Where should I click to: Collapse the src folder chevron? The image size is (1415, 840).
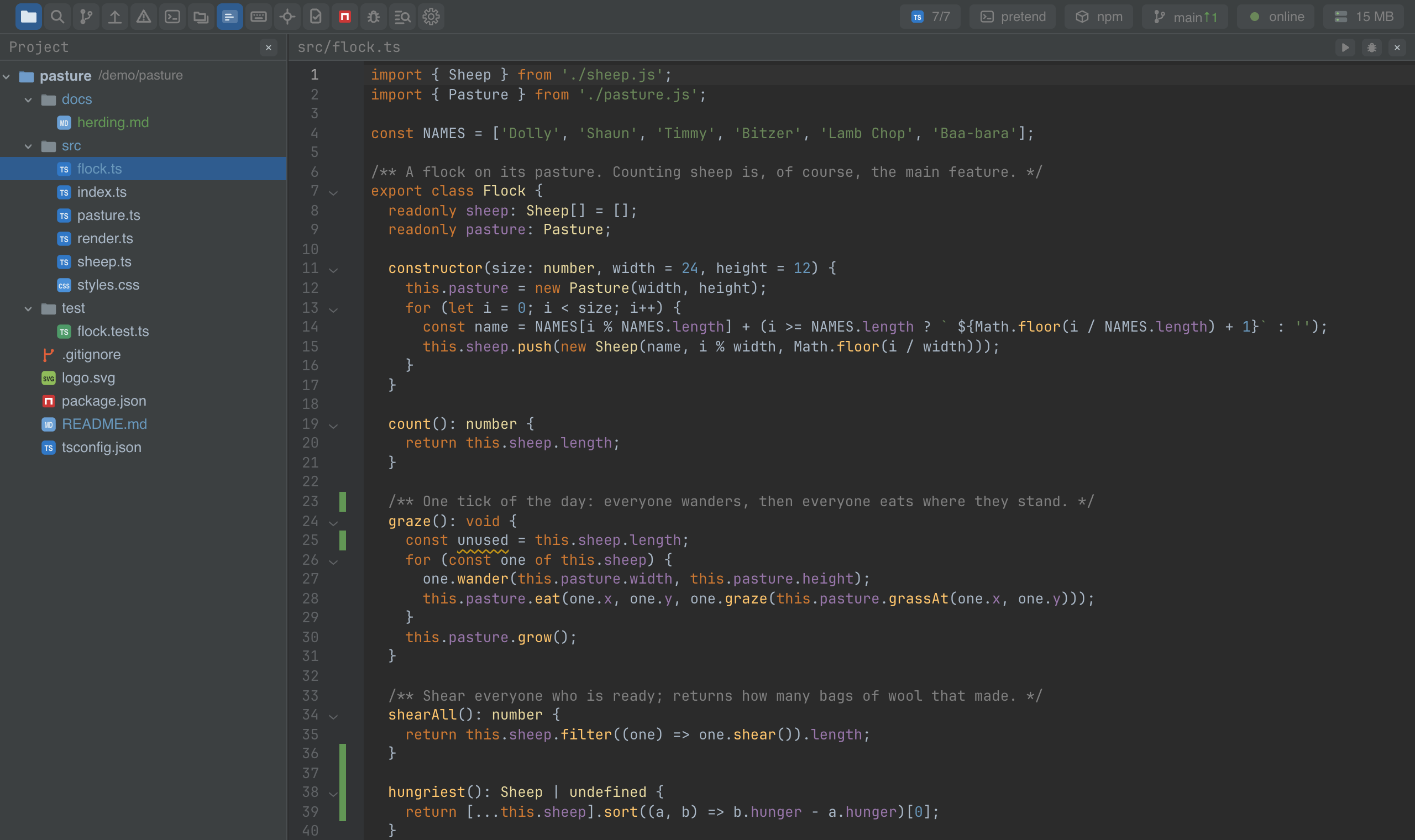point(28,146)
